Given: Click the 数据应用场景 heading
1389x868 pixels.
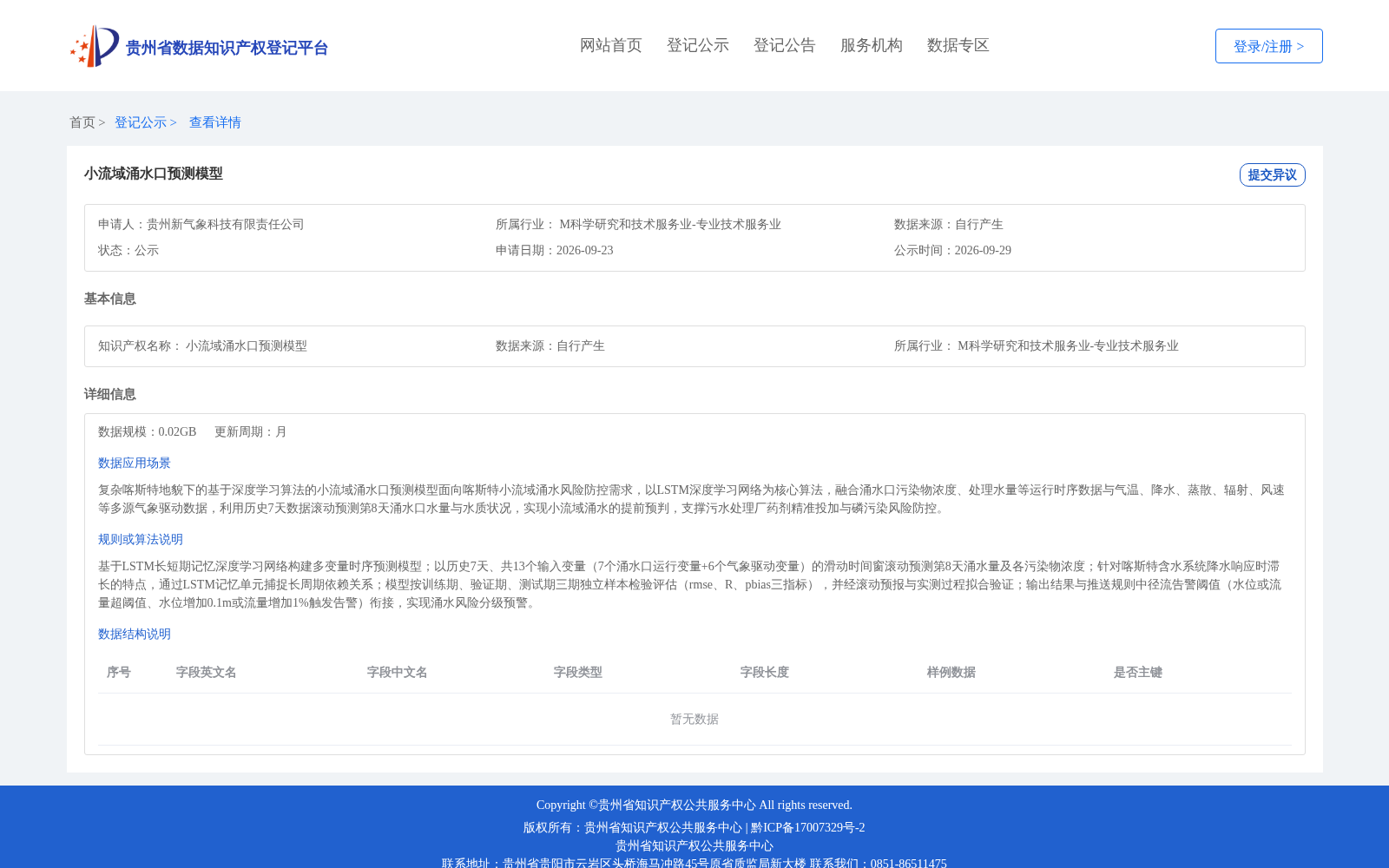Looking at the screenshot, I should [x=135, y=463].
